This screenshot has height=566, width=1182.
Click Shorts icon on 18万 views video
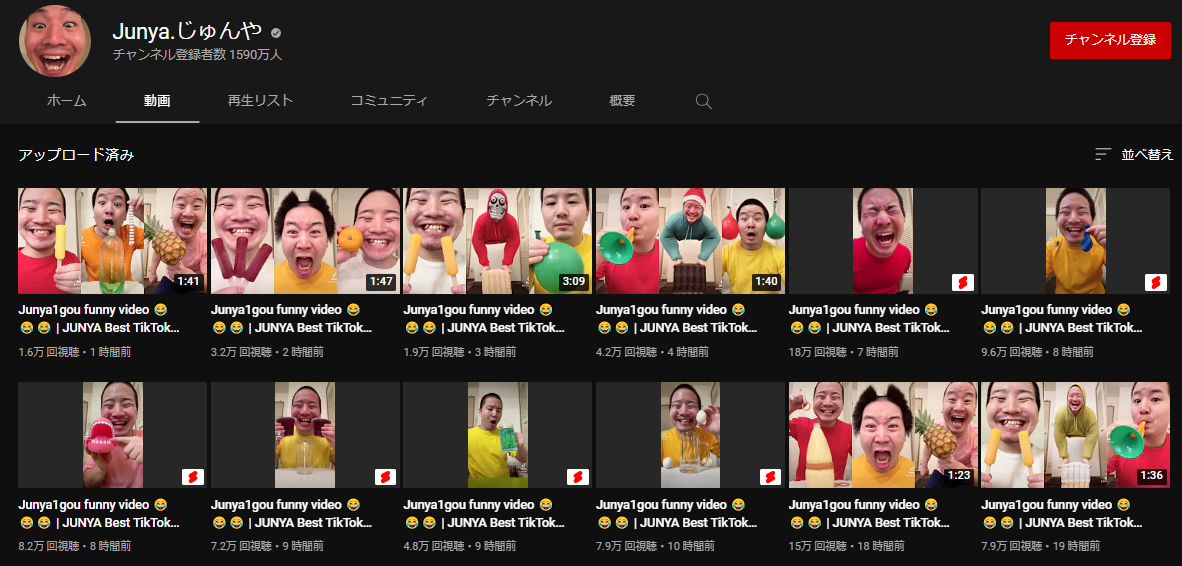pyautogui.click(x=963, y=283)
